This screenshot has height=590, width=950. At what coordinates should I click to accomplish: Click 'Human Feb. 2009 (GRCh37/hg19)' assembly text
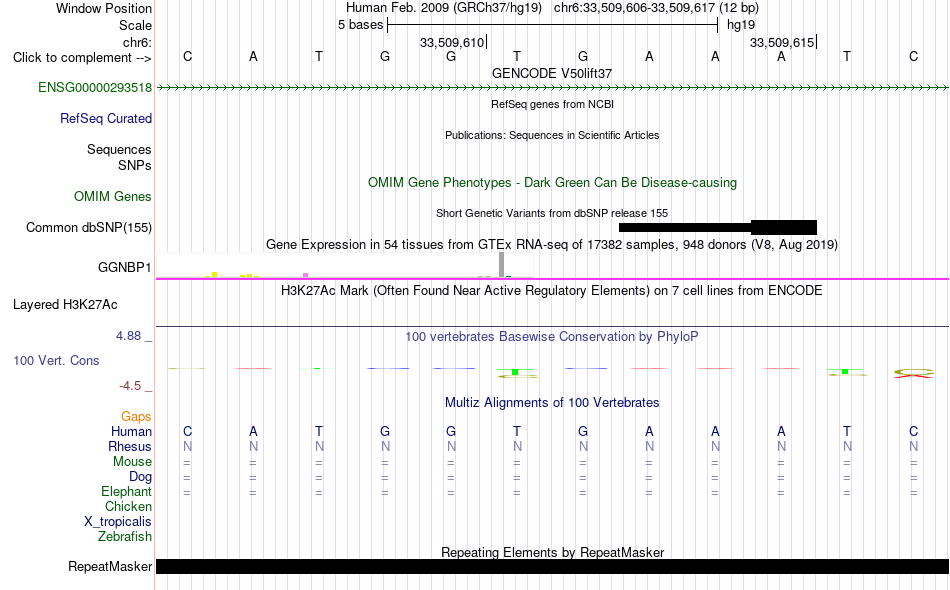443,8
